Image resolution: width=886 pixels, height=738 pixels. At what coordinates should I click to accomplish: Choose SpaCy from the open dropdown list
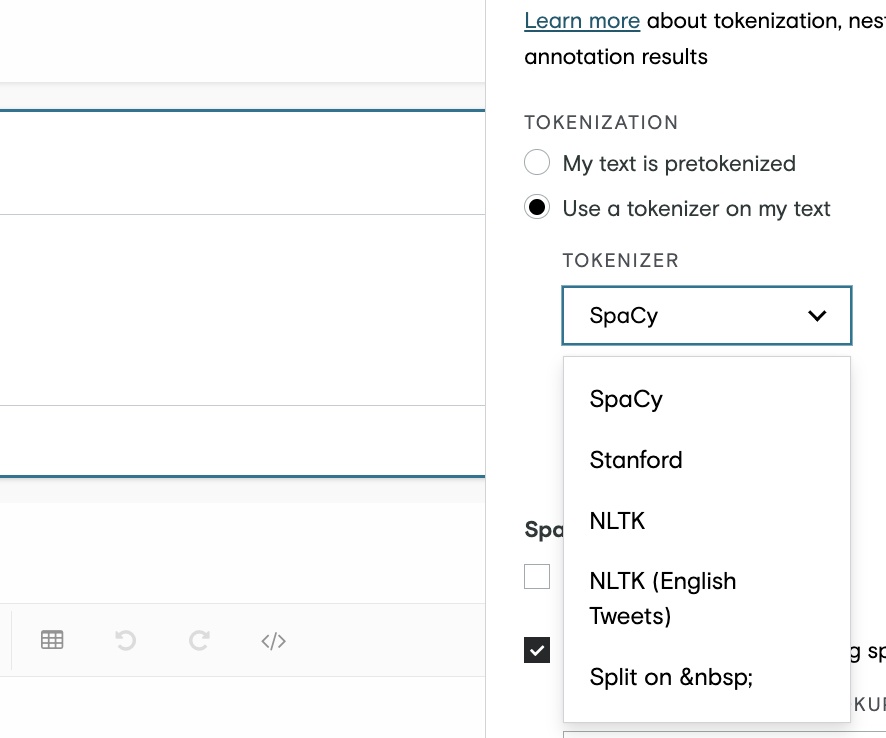pos(625,398)
